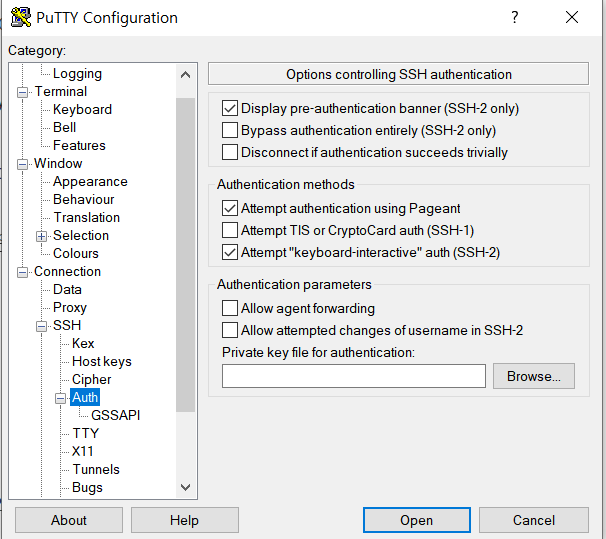Click the Cancel button
Image resolution: width=606 pixels, height=539 pixels.
pyautogui.click(x=534, y=520)
